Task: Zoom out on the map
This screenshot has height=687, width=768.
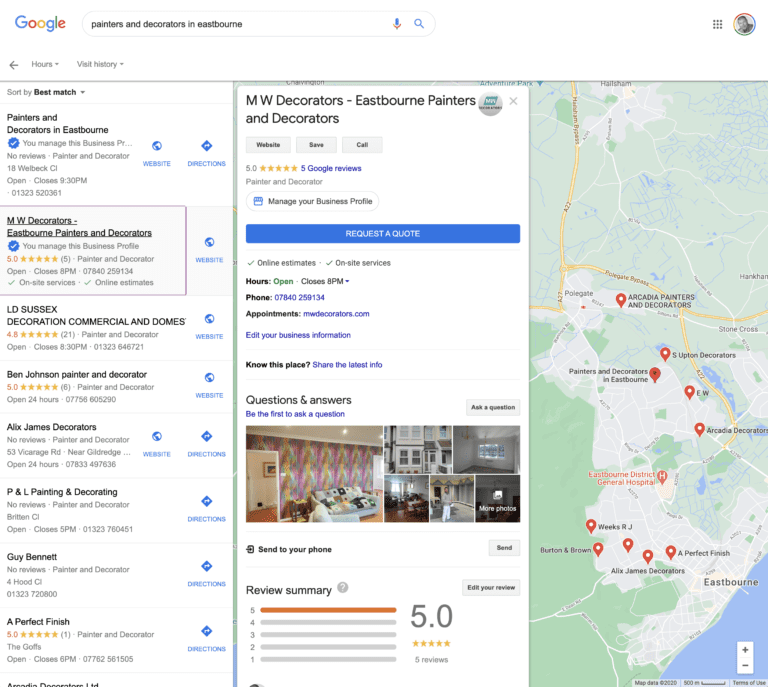Action: pyautogui.click(x=745, y=665)
